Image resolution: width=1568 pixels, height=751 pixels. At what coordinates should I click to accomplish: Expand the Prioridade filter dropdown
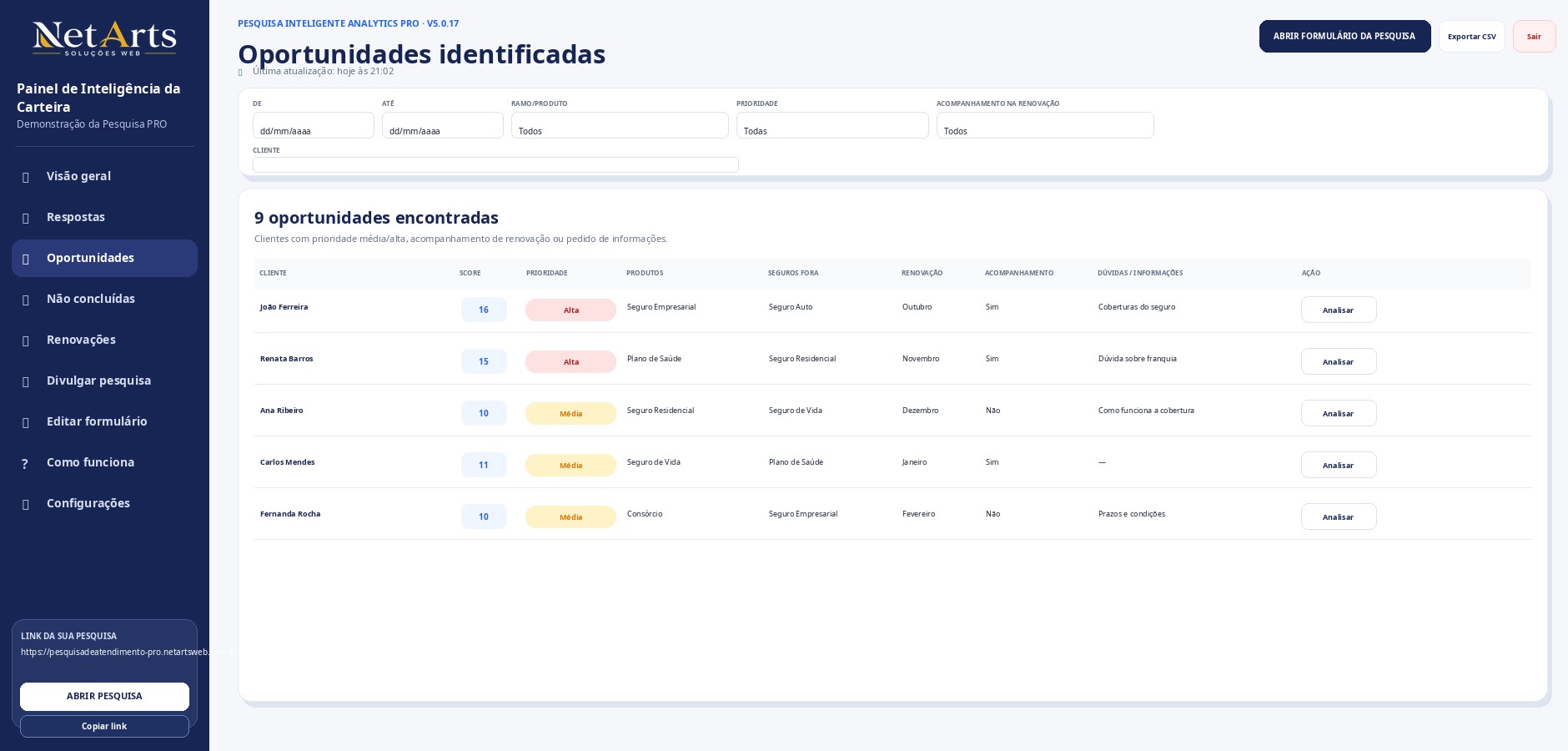click(x=832, y=125)
